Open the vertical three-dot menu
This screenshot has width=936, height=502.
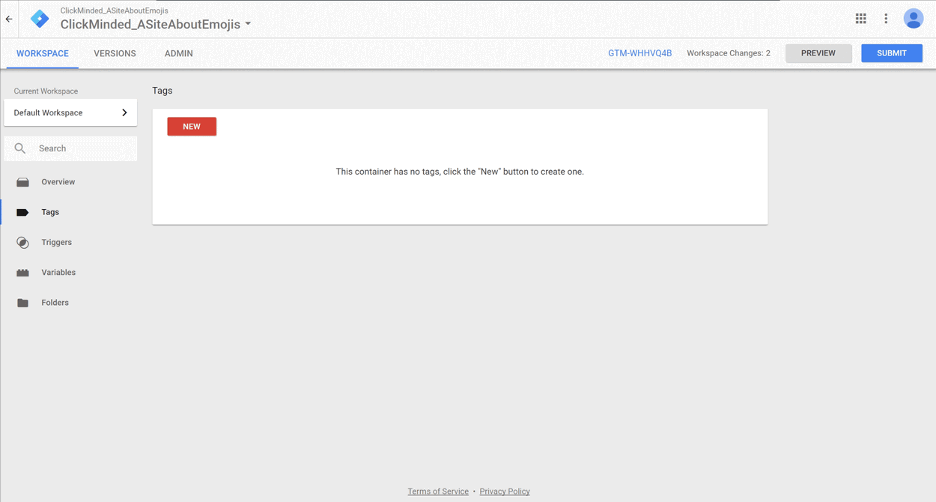[x=886, y=19]
